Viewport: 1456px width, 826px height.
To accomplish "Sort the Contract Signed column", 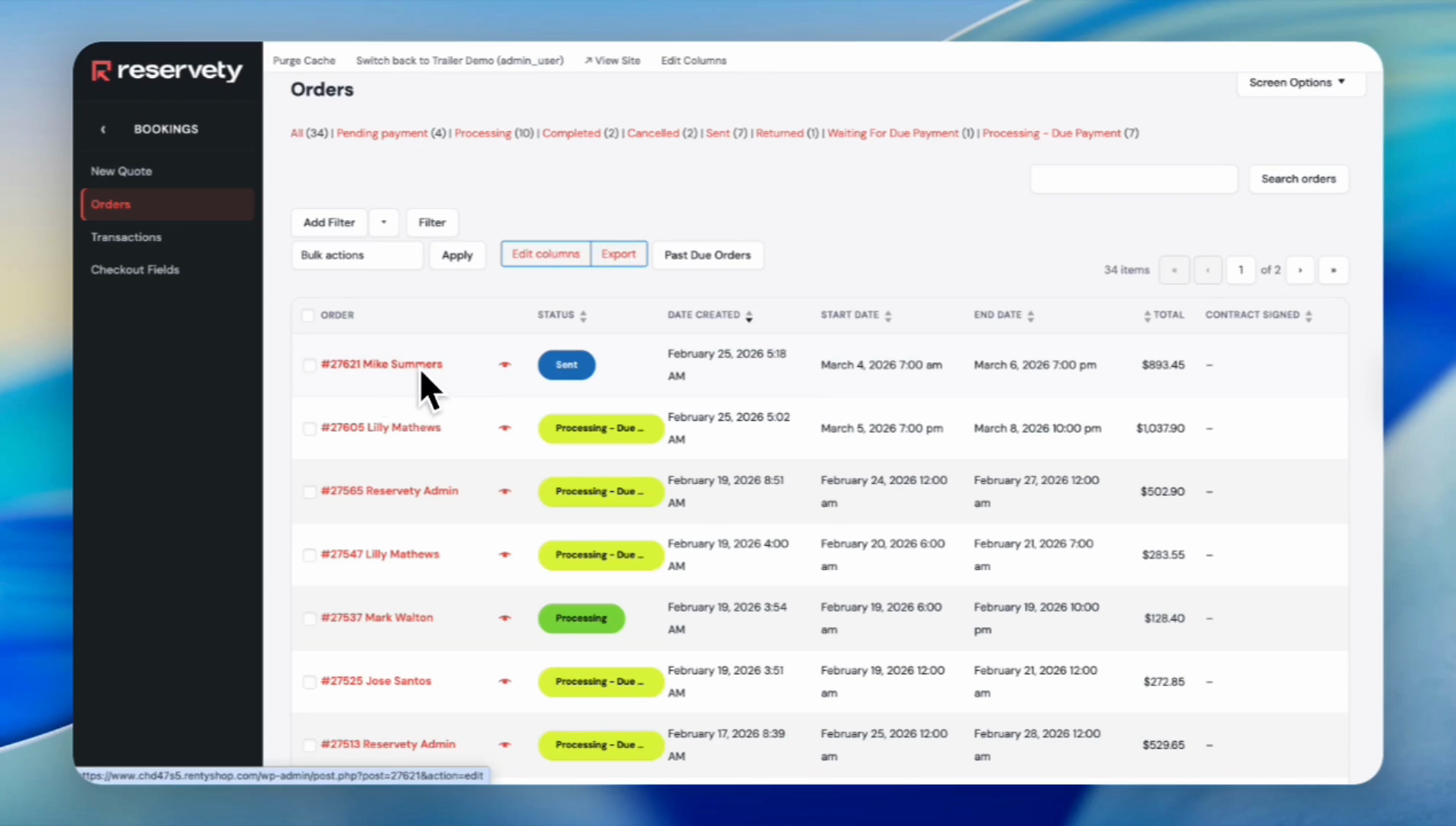I will coord(1309,314).
